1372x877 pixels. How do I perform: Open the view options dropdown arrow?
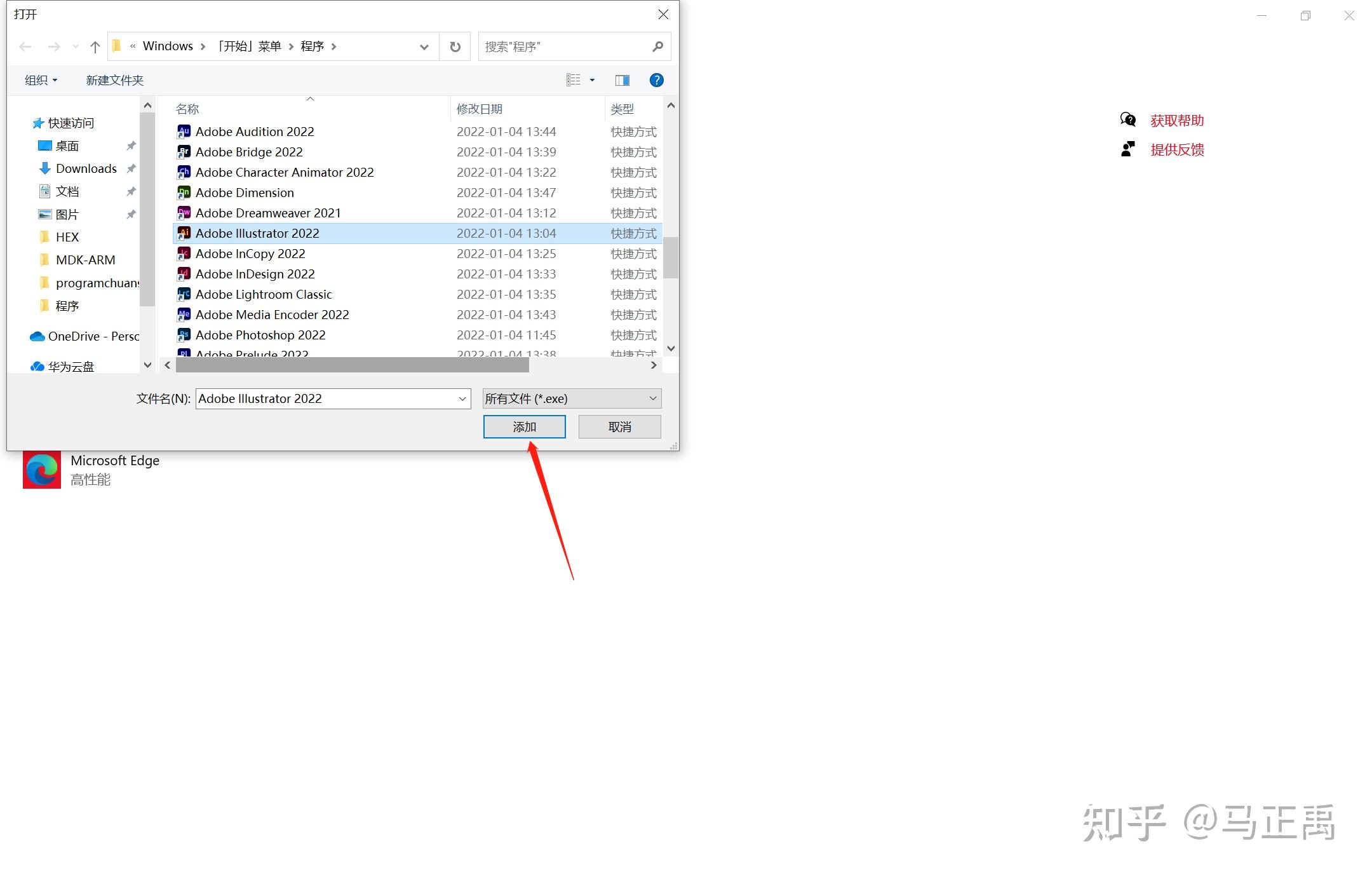[x=592, y=80]
